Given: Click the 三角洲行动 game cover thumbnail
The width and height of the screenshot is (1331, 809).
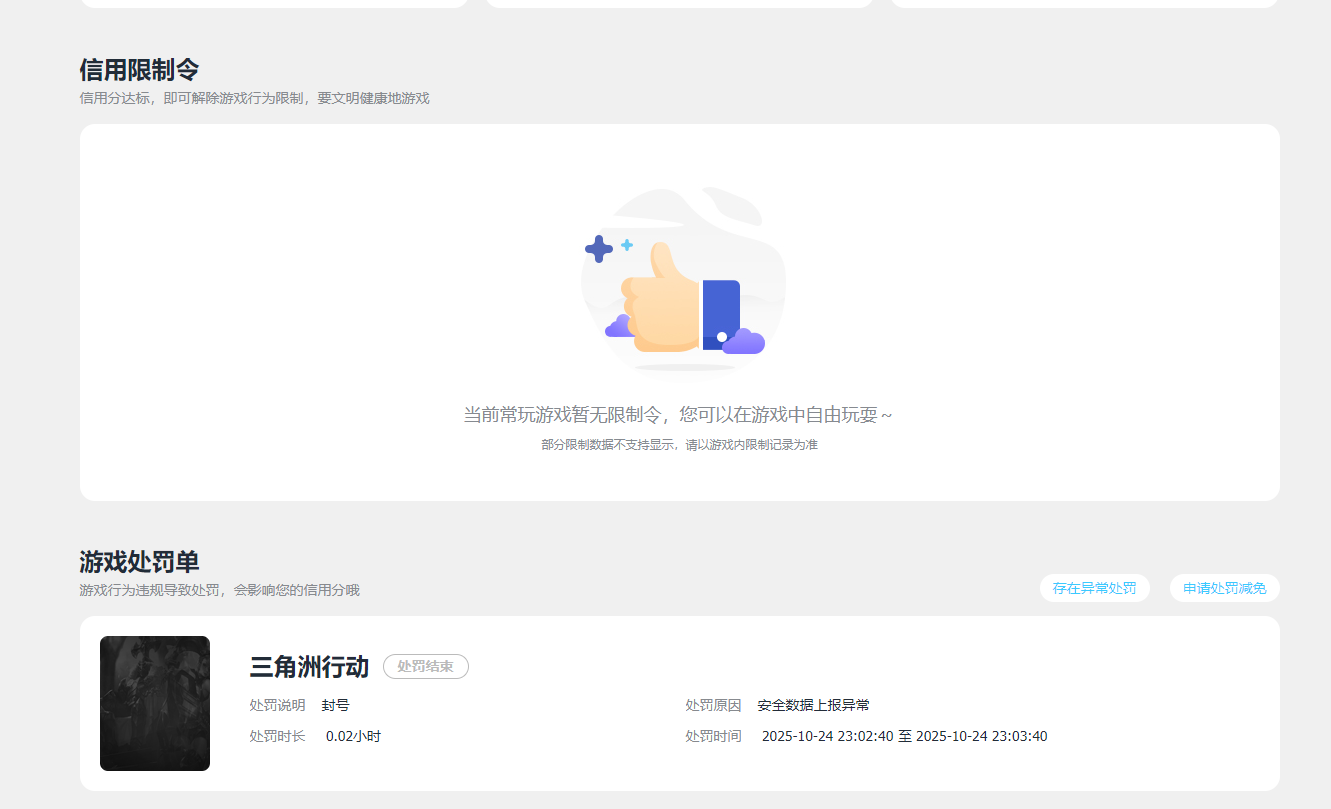Looking at the screenshot, I should click(x=154, y=703).
